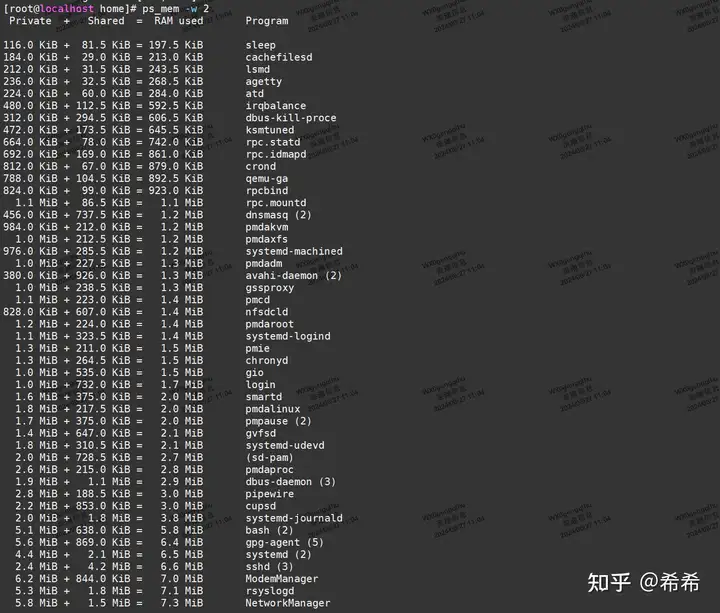Click the 'gssproxy' program name
The image size is (720, 613).
click(270, 288)
